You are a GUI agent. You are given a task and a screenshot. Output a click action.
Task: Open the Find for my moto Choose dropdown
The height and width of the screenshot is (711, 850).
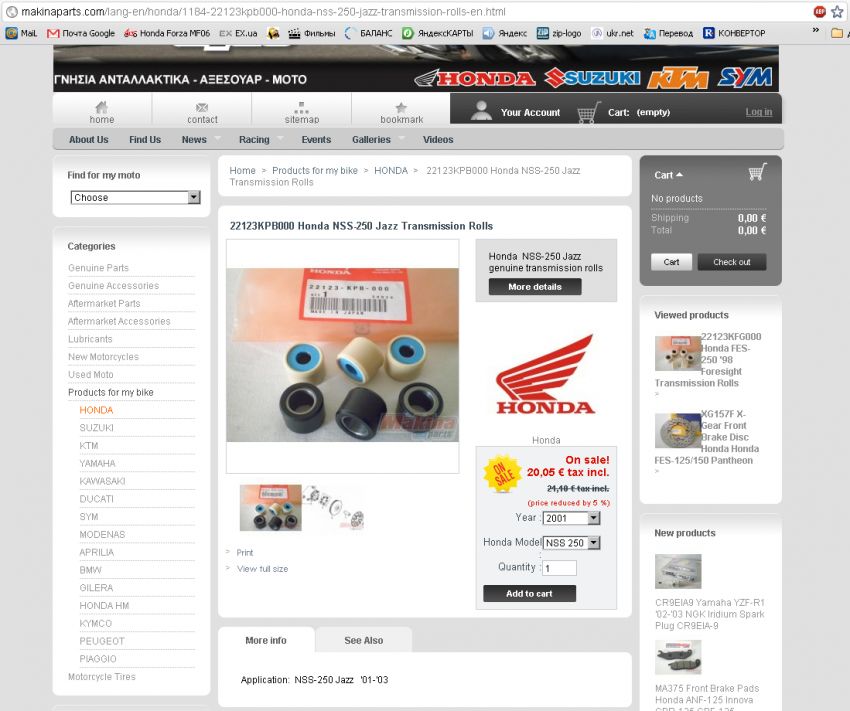pos(136,197)
